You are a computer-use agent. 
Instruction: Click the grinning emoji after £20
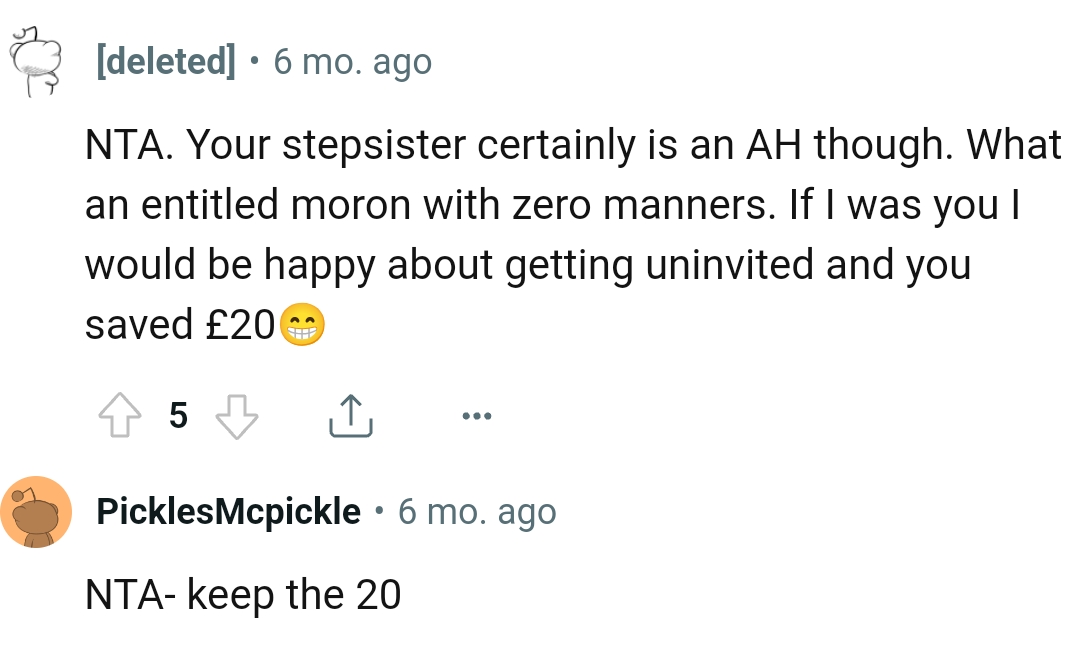coord(304,323)
